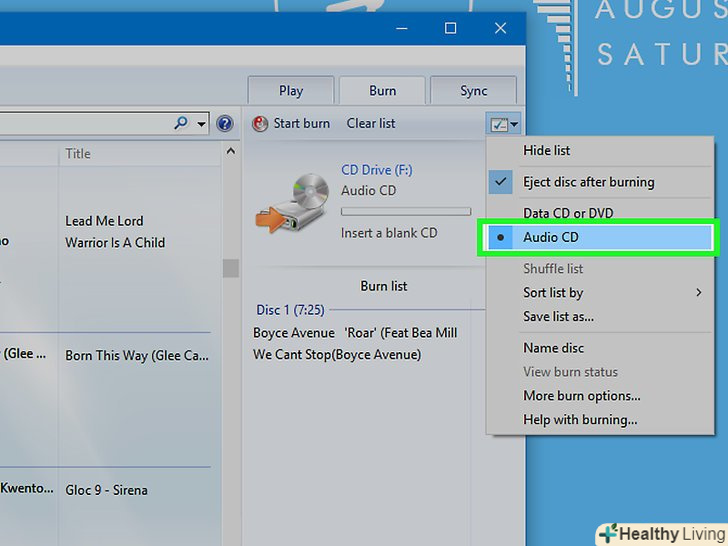This screenshot has height=546, width=728.
Task: Choose View burn status entry
Action: [599, 372]
